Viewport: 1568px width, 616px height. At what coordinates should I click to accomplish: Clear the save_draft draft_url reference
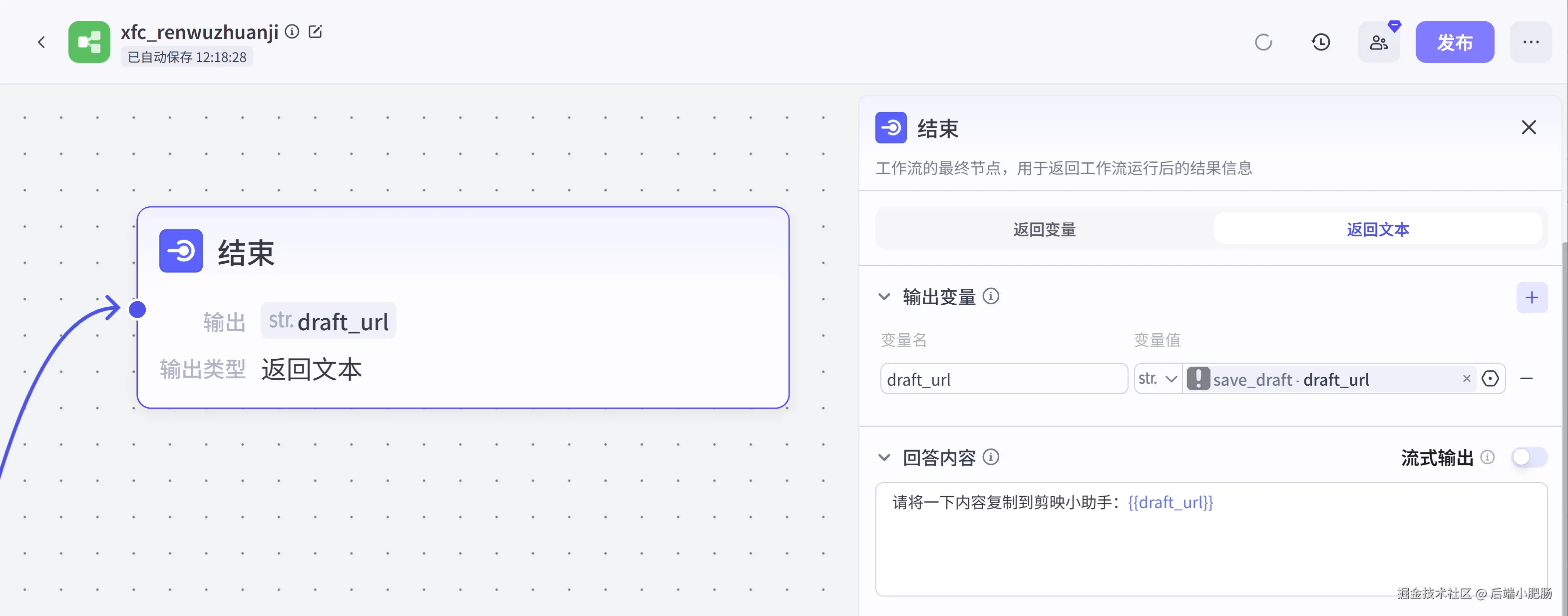pos(1466,379)
